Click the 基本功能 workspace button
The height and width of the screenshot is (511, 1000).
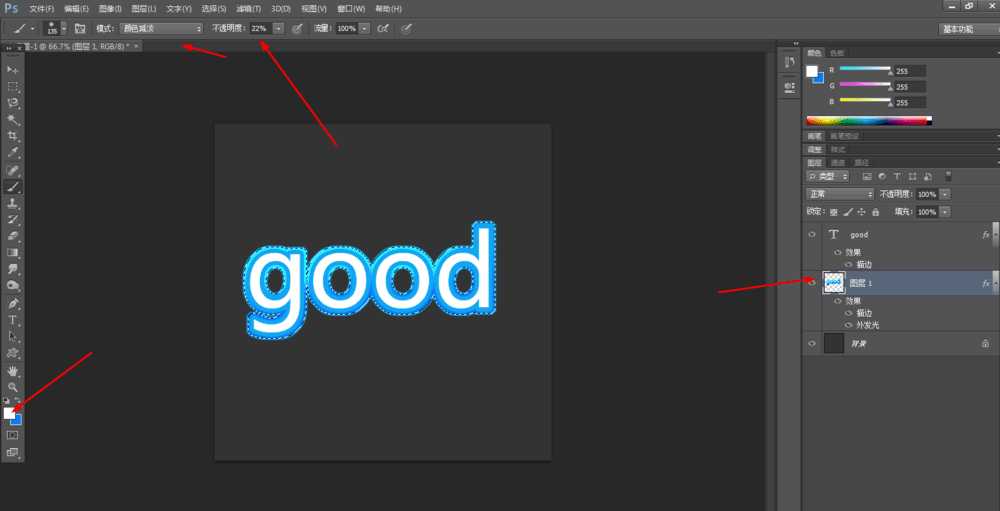(963, 29)
